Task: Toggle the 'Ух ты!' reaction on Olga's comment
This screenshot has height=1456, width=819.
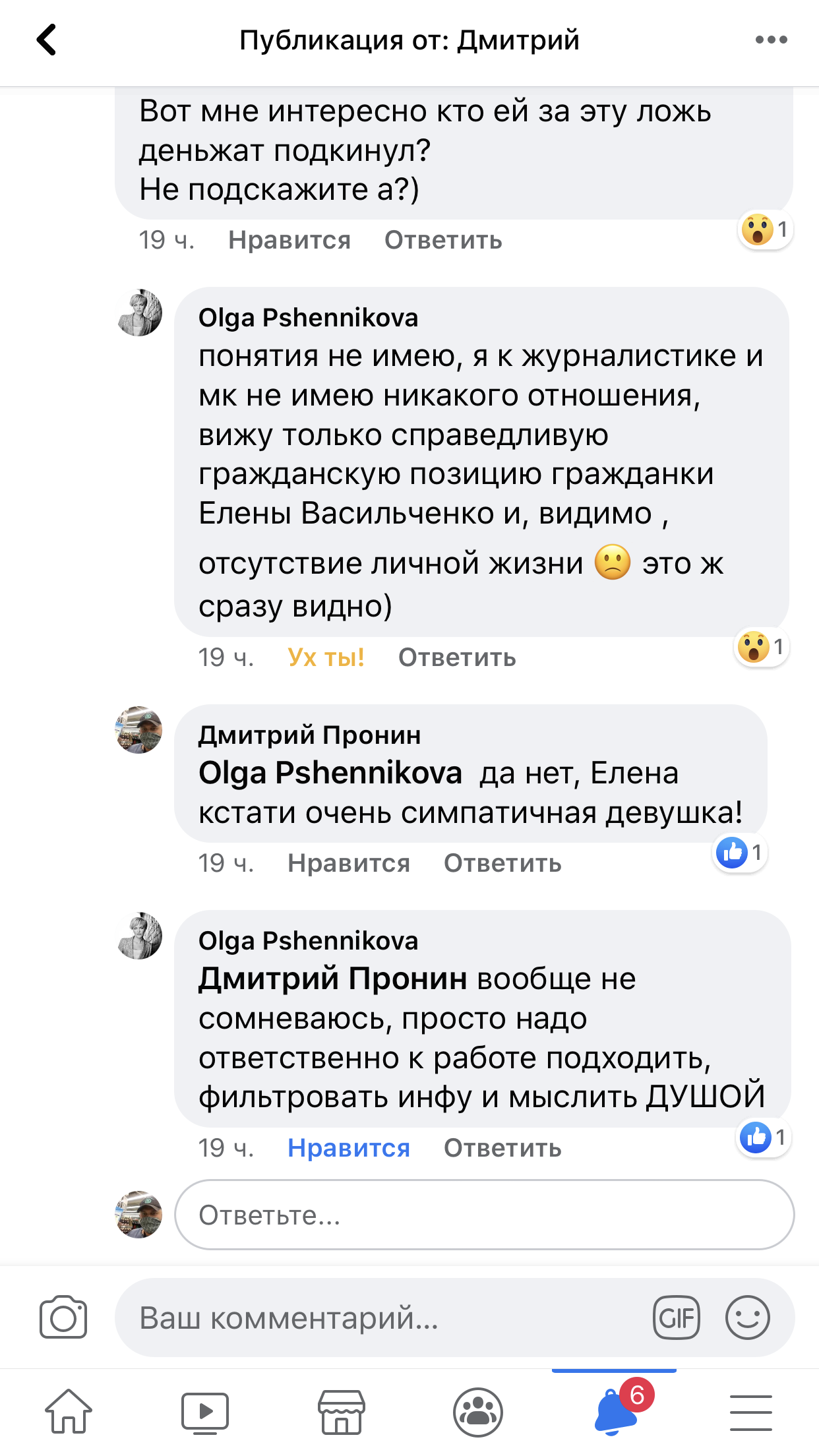Action: coord(326,657)
